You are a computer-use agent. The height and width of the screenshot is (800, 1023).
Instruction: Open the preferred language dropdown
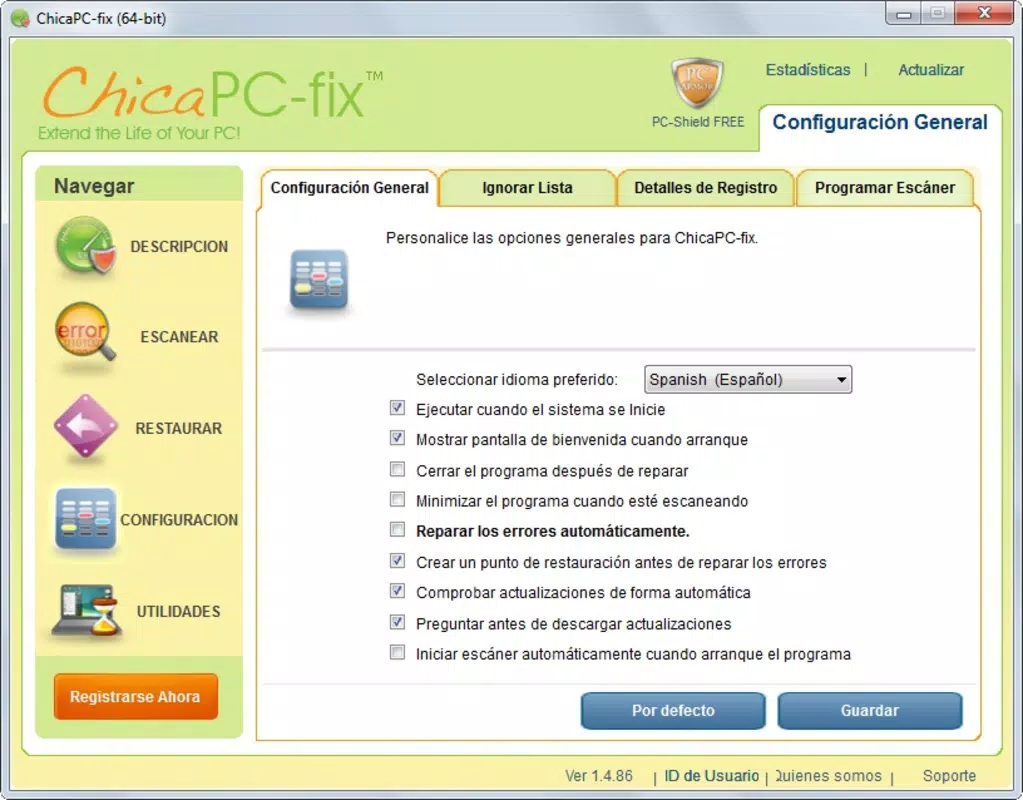(x=748, y=379)
